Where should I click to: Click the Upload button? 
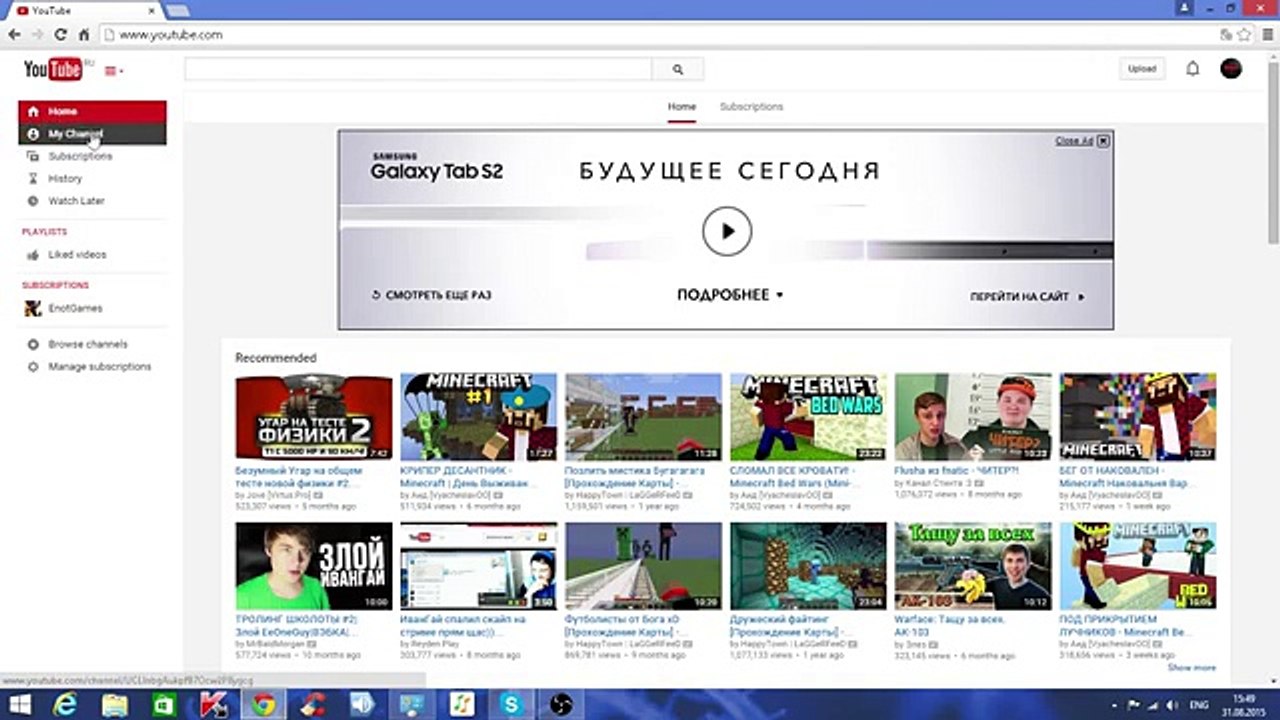coord(1141,69)
